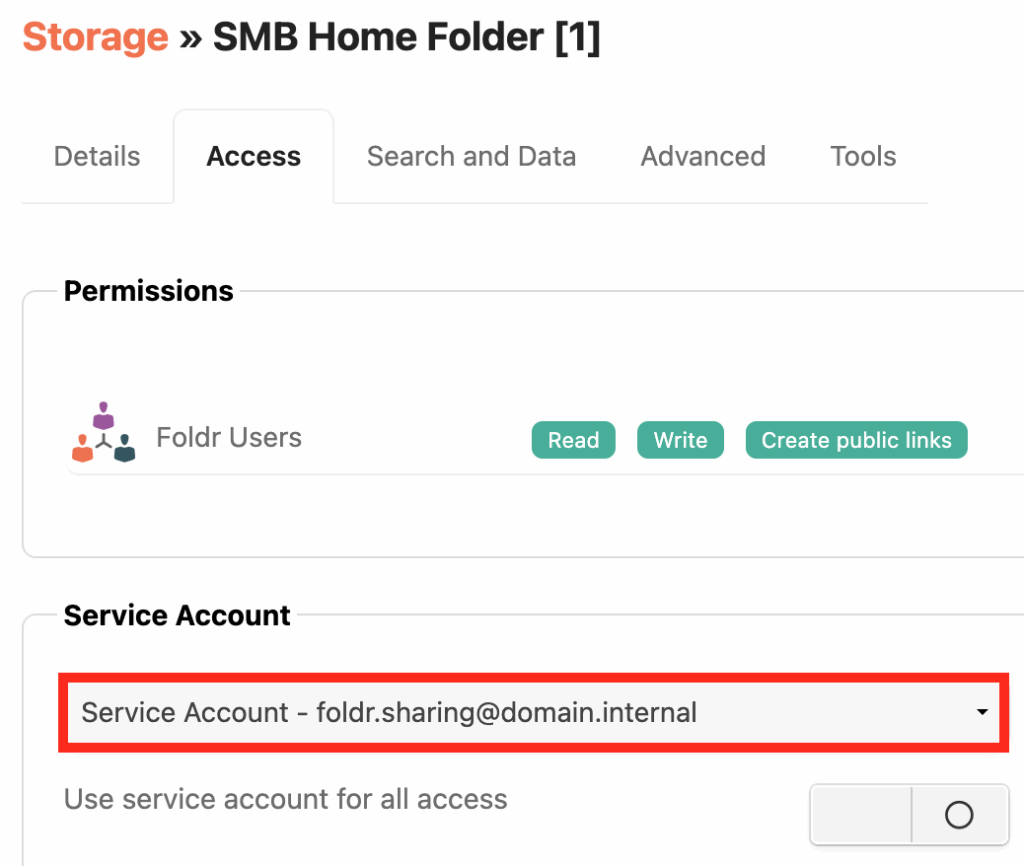Image resolution: width=1024 pixels, height=866 pixels.
Task: Select the Access tab
Action: click(253, 157)
